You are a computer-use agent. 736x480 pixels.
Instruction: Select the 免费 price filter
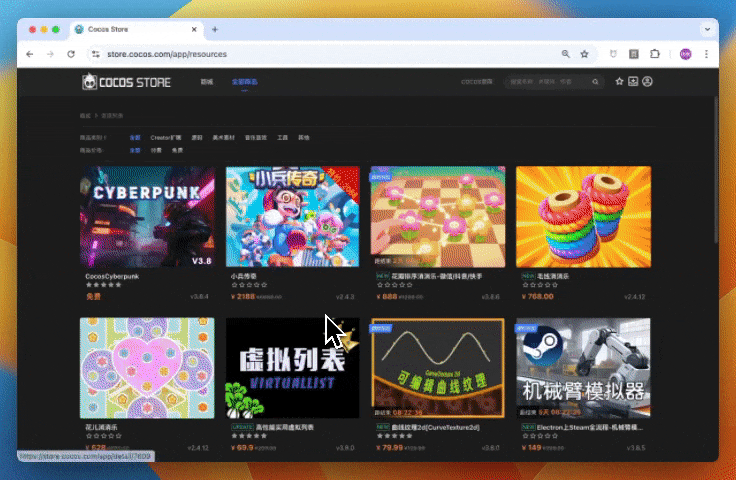click(x=177, y=150)
